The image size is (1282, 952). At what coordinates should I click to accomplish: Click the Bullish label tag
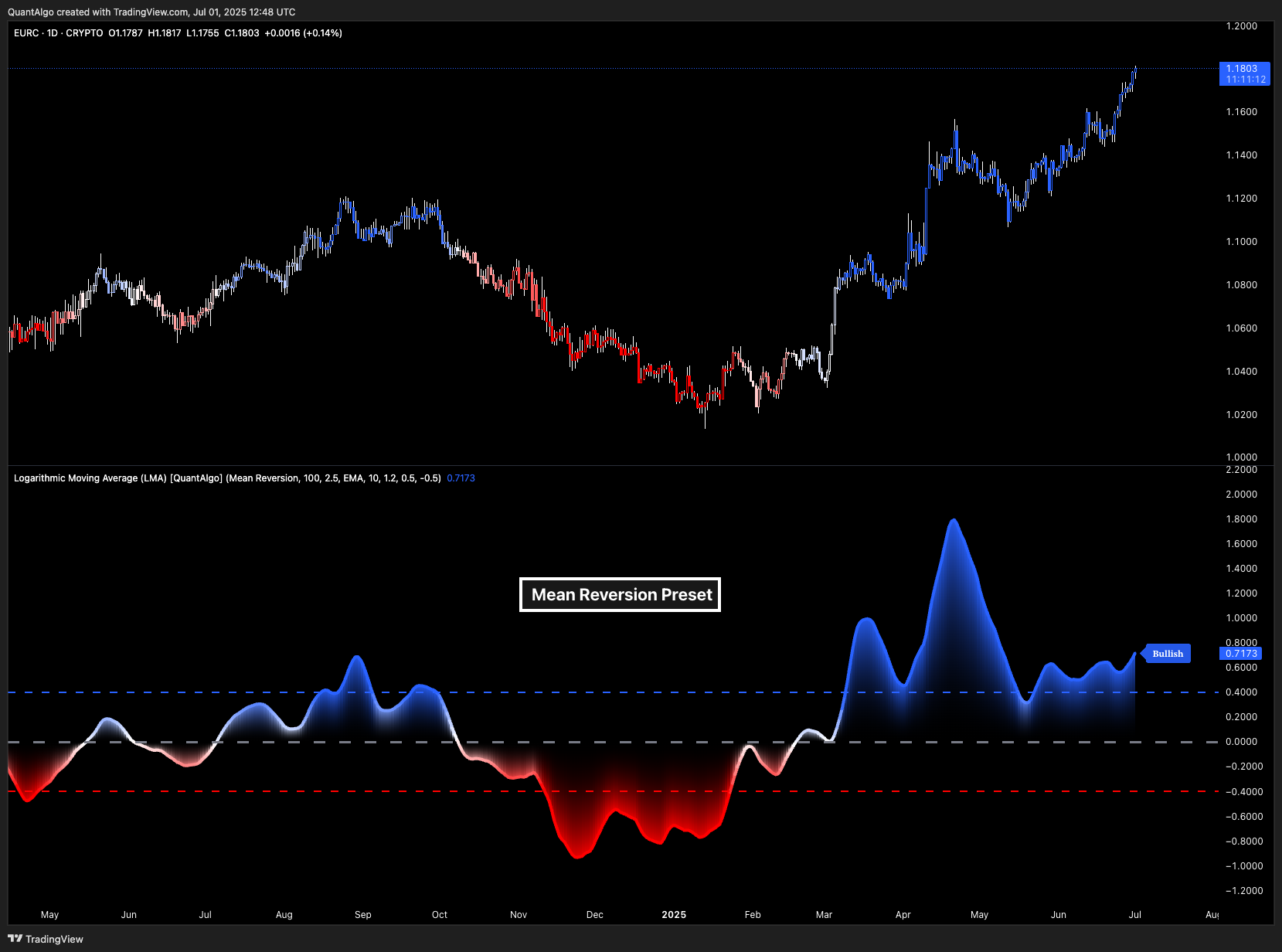click(x=1167, y=654)
